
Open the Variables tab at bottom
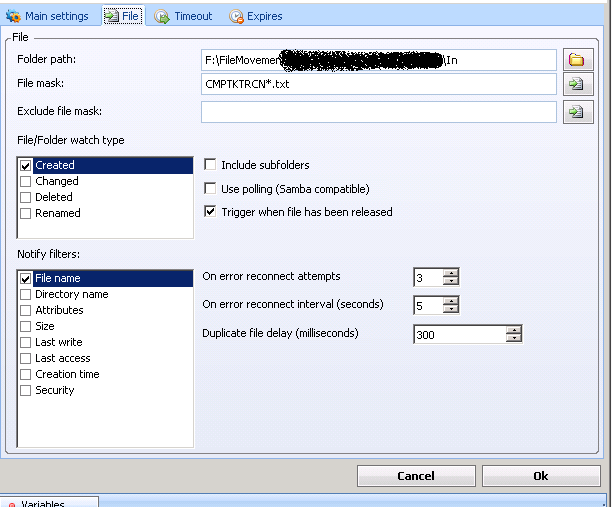click(x=50, y=503)
